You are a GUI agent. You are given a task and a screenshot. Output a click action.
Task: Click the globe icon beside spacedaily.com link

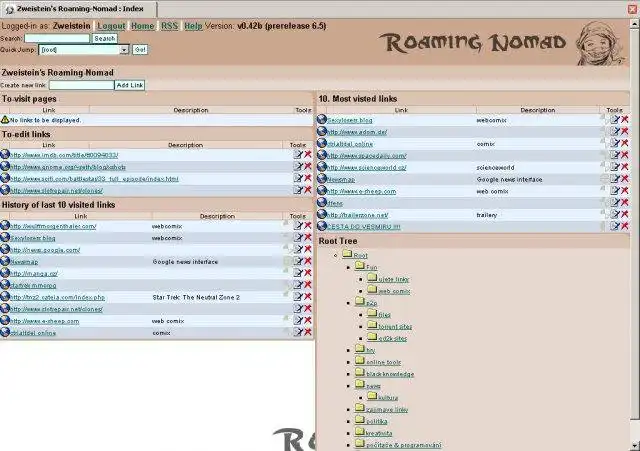coord(322,155)
